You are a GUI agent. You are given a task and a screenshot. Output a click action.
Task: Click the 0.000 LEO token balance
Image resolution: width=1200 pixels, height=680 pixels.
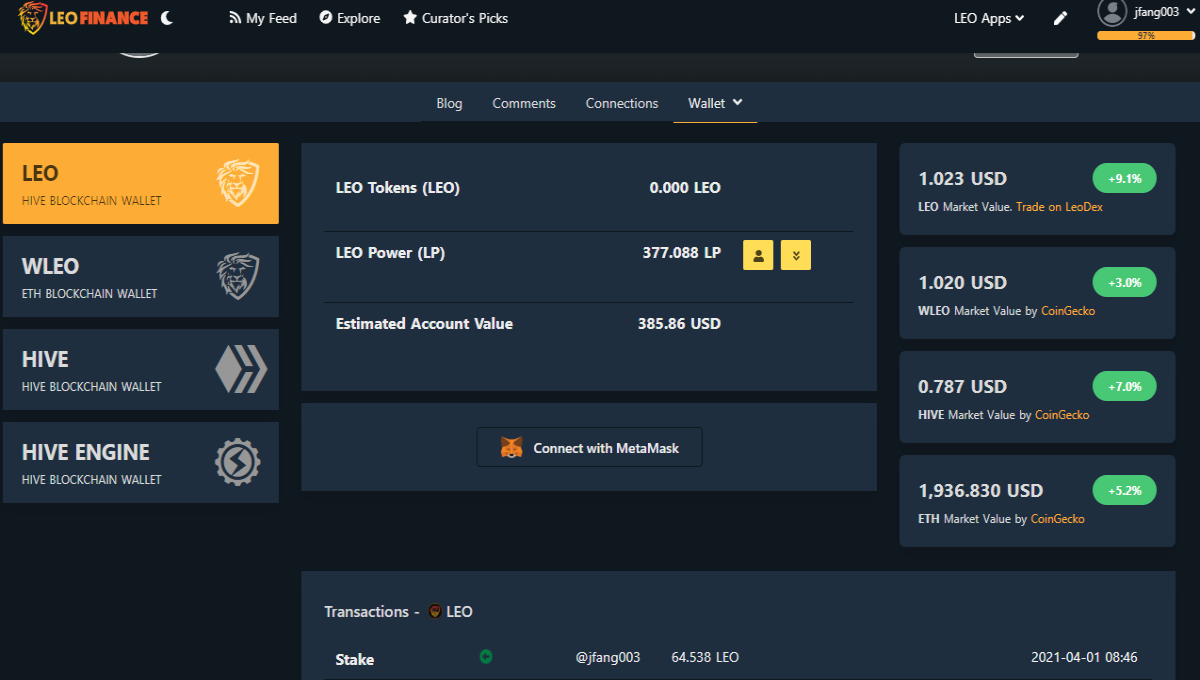[685, 188]
